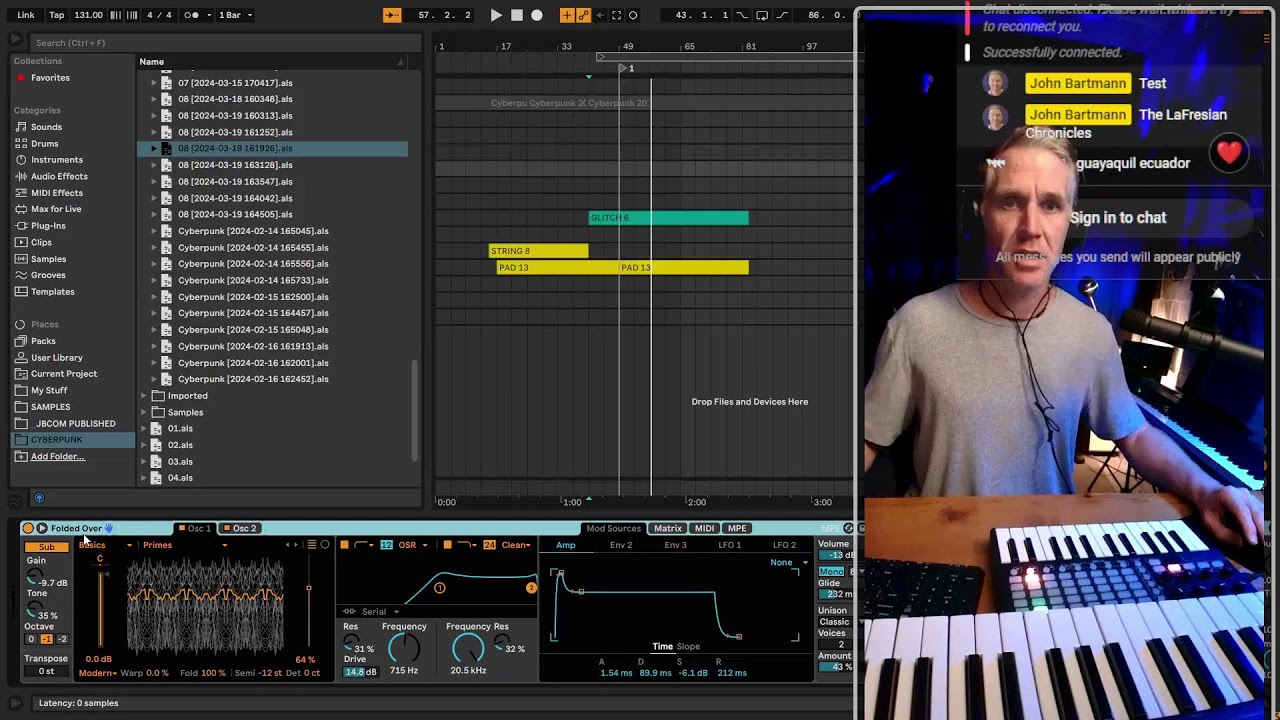Open the 1 Bar quantization menu
Screen dimensions: 1280x720
[x=233, y=15]
